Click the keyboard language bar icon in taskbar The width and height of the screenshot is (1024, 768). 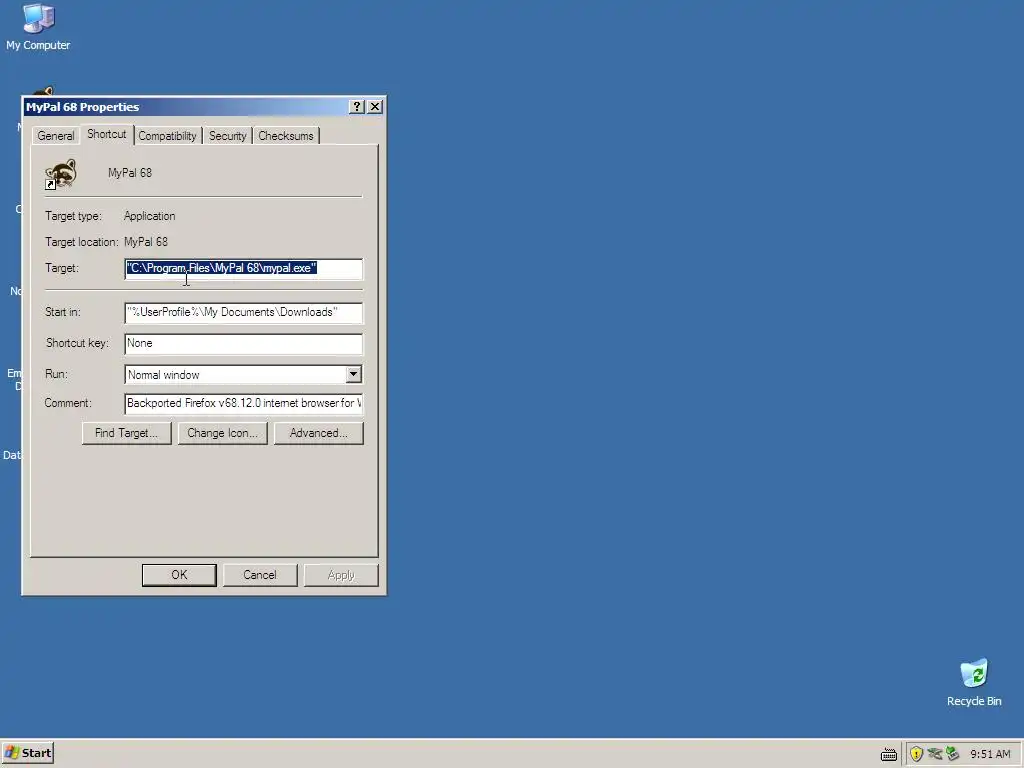(889, 755)
